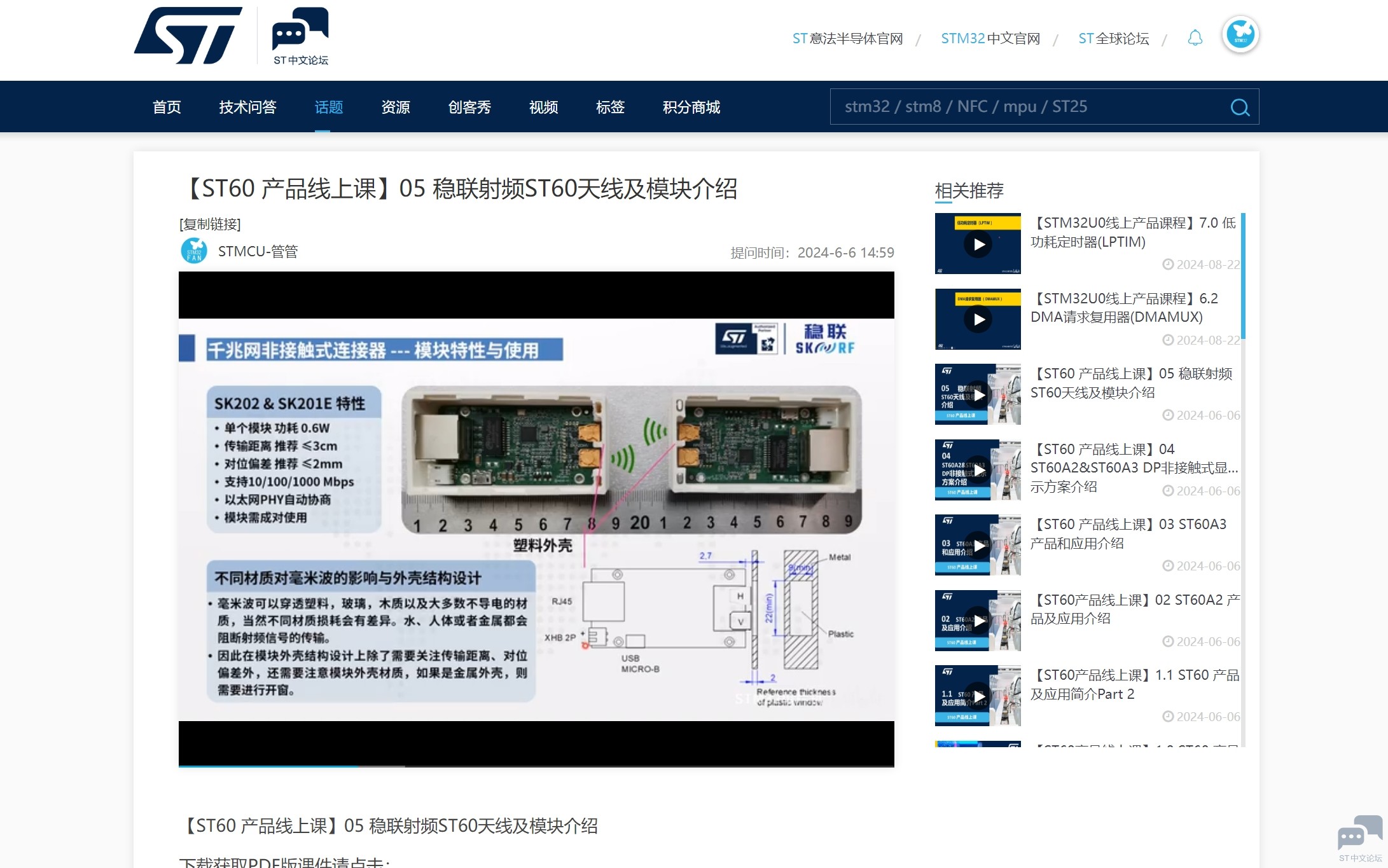Open 【ST60 产品线上课】03 ST60A3 title

click(x=1128, y=534)
